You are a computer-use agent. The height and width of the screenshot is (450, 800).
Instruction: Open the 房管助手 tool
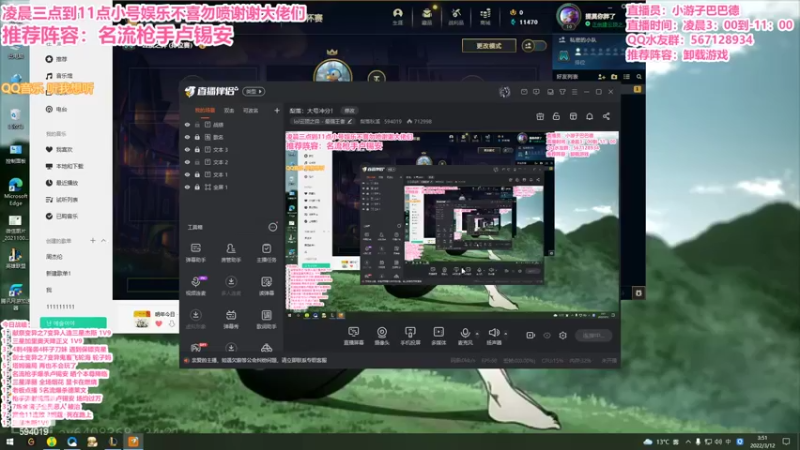click(231, 253)
